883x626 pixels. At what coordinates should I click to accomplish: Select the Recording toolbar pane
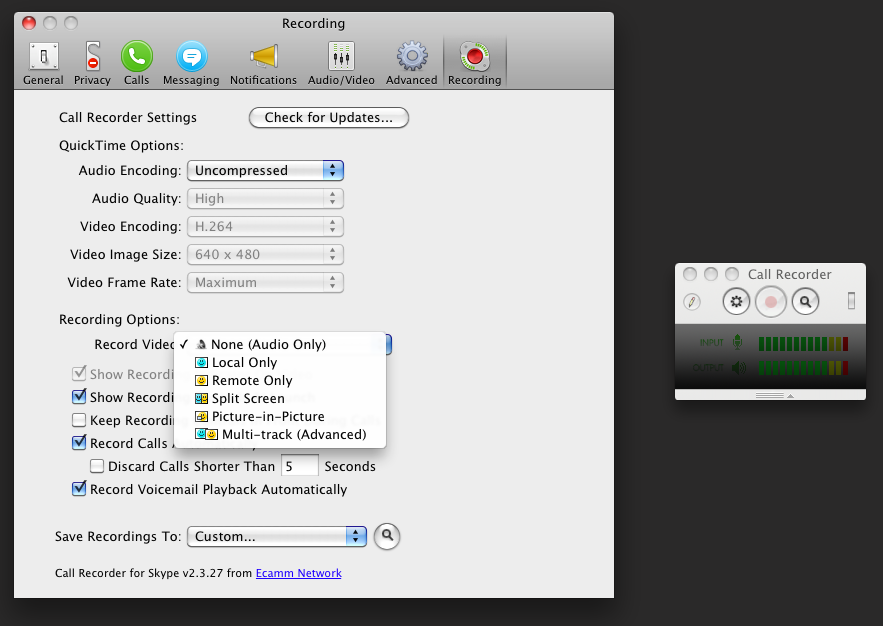pos(475,64)
